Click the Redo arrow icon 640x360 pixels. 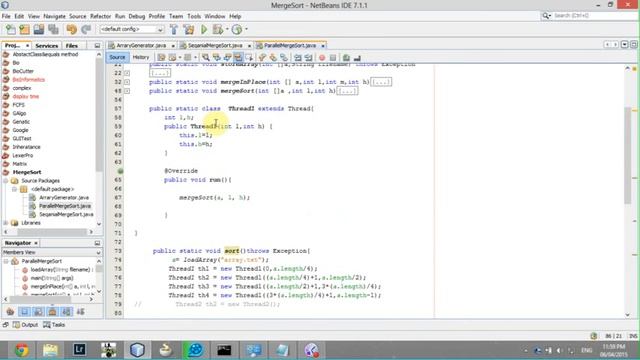[x=86, y=29]
